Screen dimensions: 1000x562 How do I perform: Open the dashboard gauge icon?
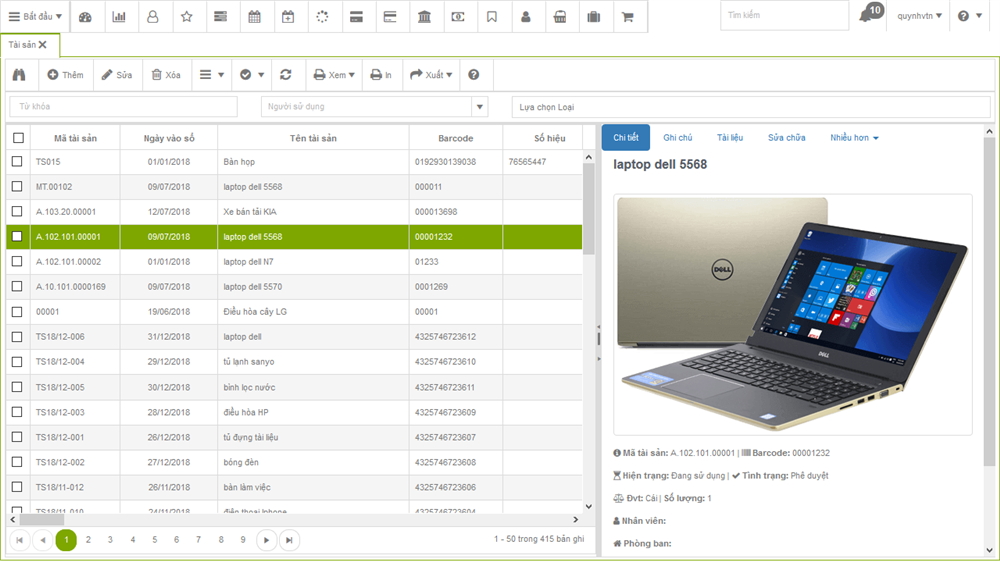point(85,17)
